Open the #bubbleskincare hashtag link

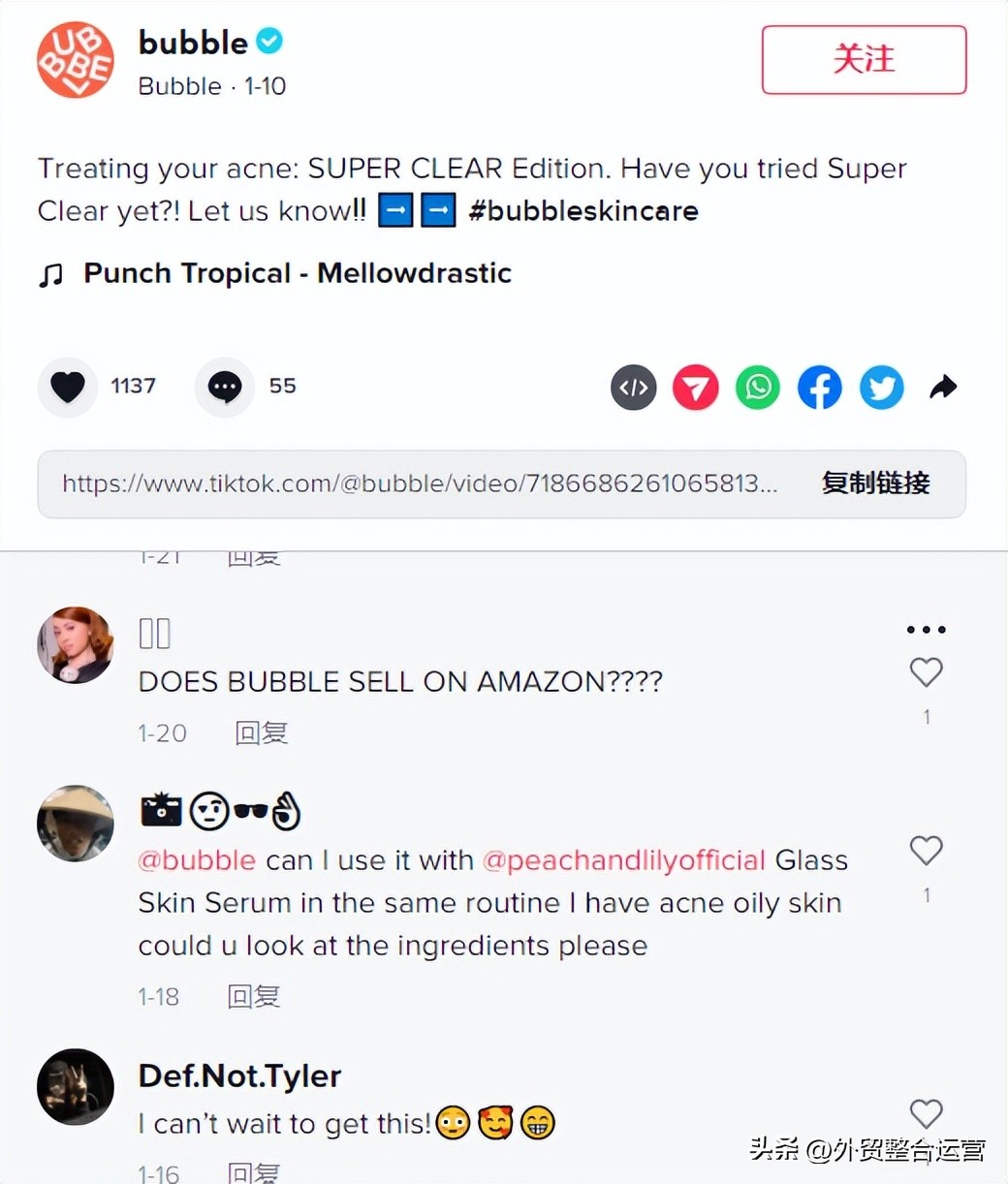(x=583, y=210)
